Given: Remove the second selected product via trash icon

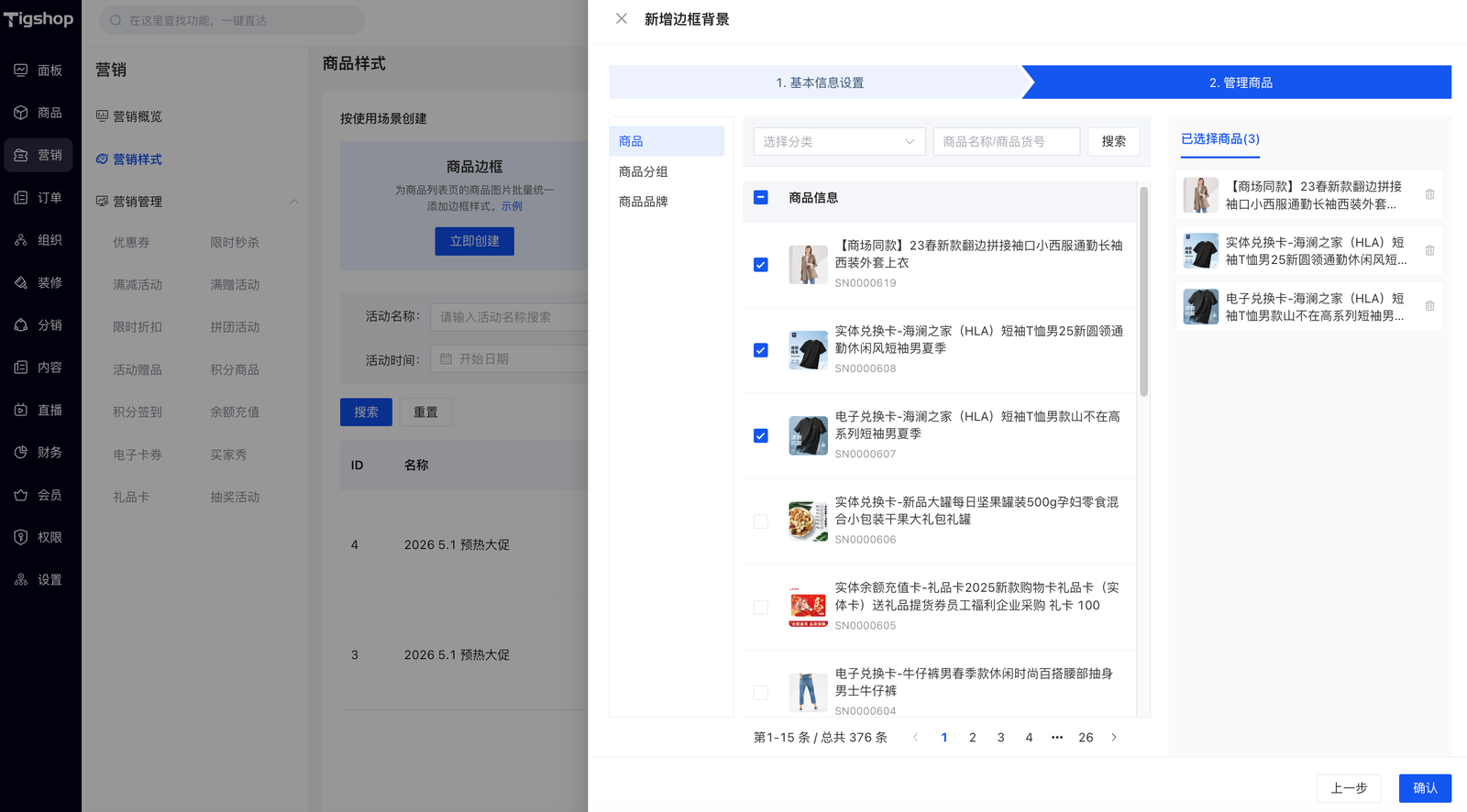Looking at the screenshot, I should pyautogui.click(x=1429, y=250).
